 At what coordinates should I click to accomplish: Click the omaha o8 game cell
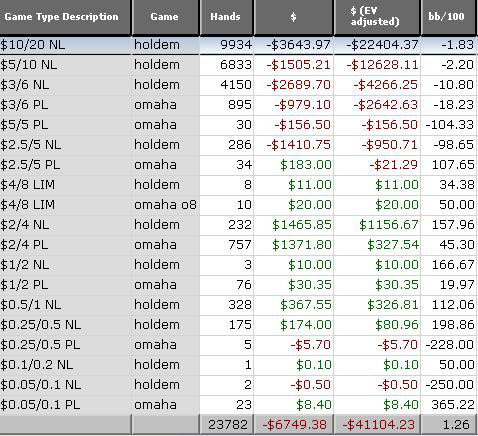166,205
